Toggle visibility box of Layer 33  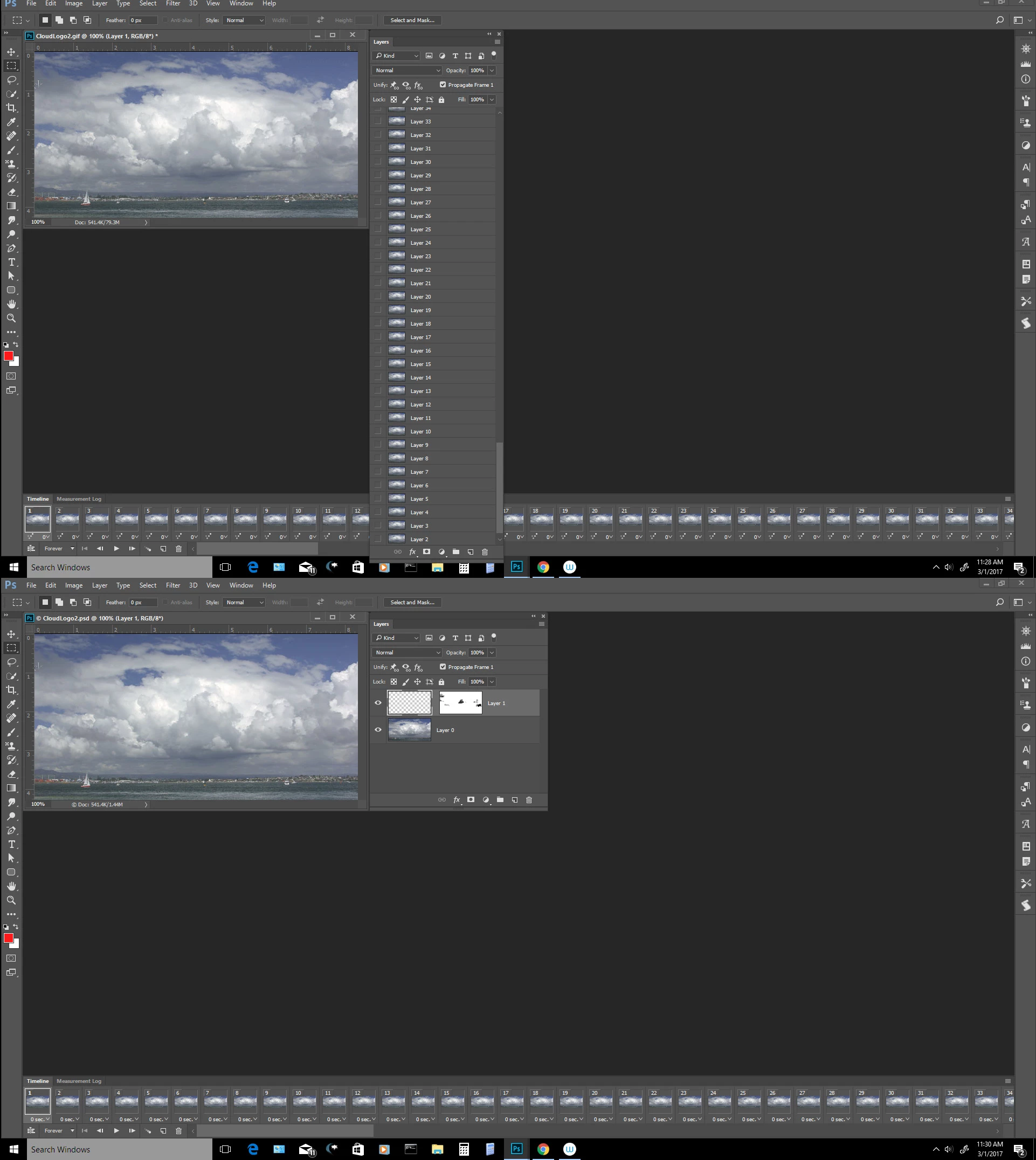pos(378,121)
